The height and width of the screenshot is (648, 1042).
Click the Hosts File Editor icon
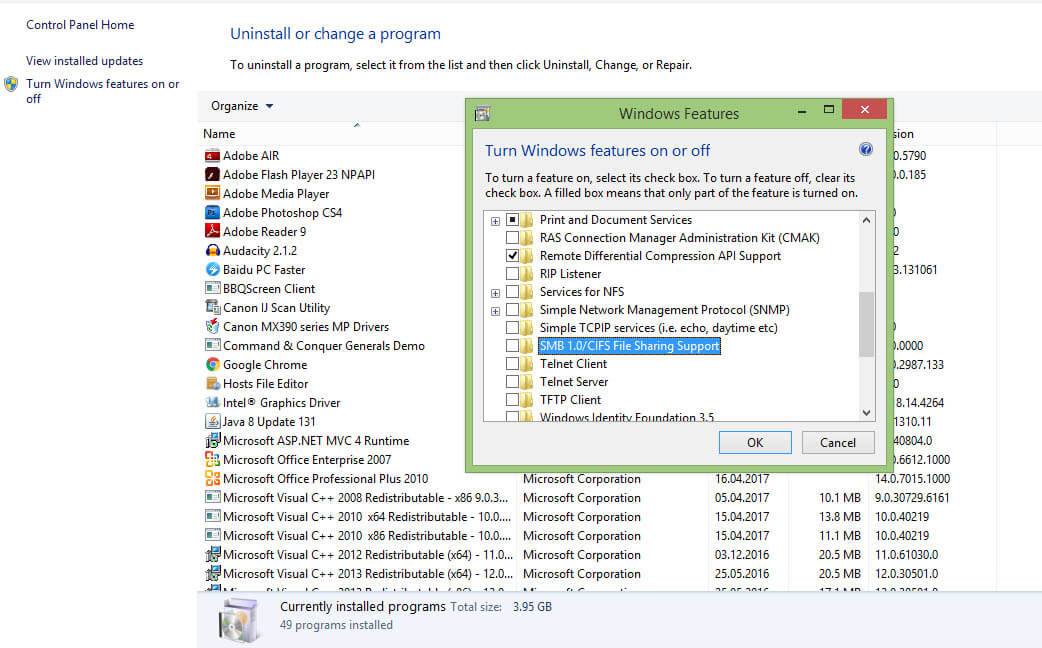click(x=212, y=383)
